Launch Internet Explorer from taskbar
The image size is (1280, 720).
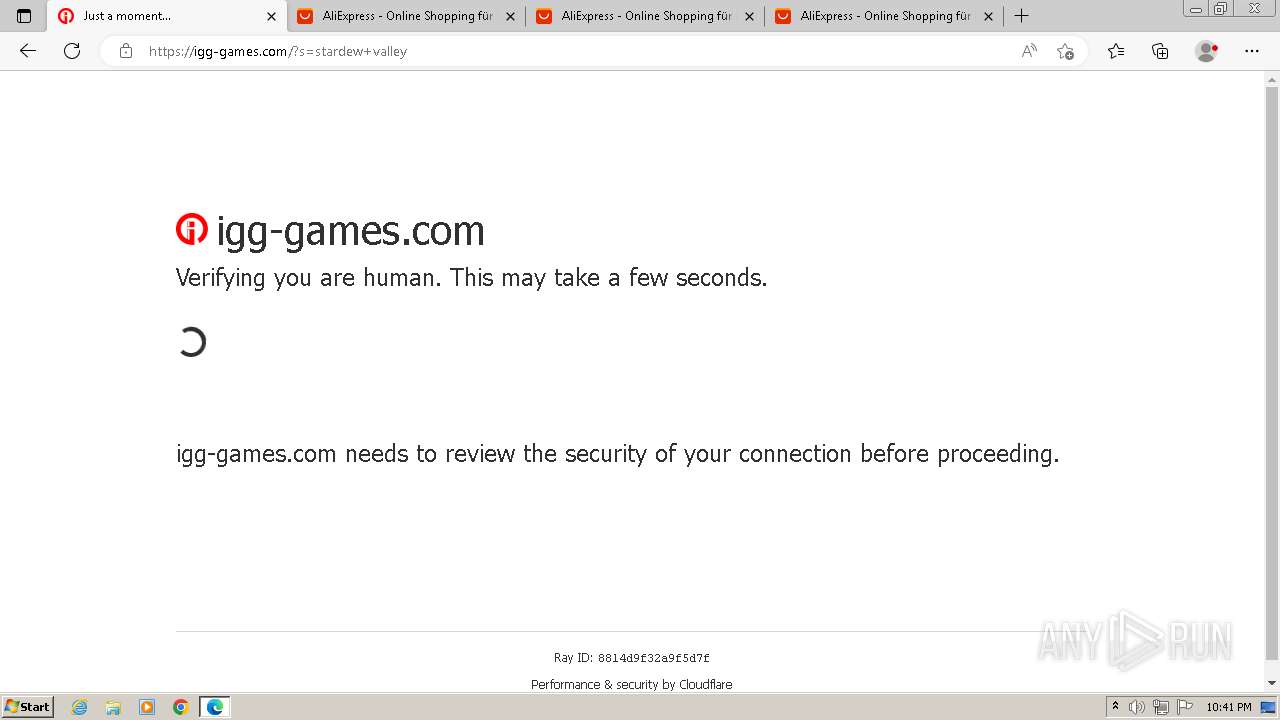[x=80, y=707]
